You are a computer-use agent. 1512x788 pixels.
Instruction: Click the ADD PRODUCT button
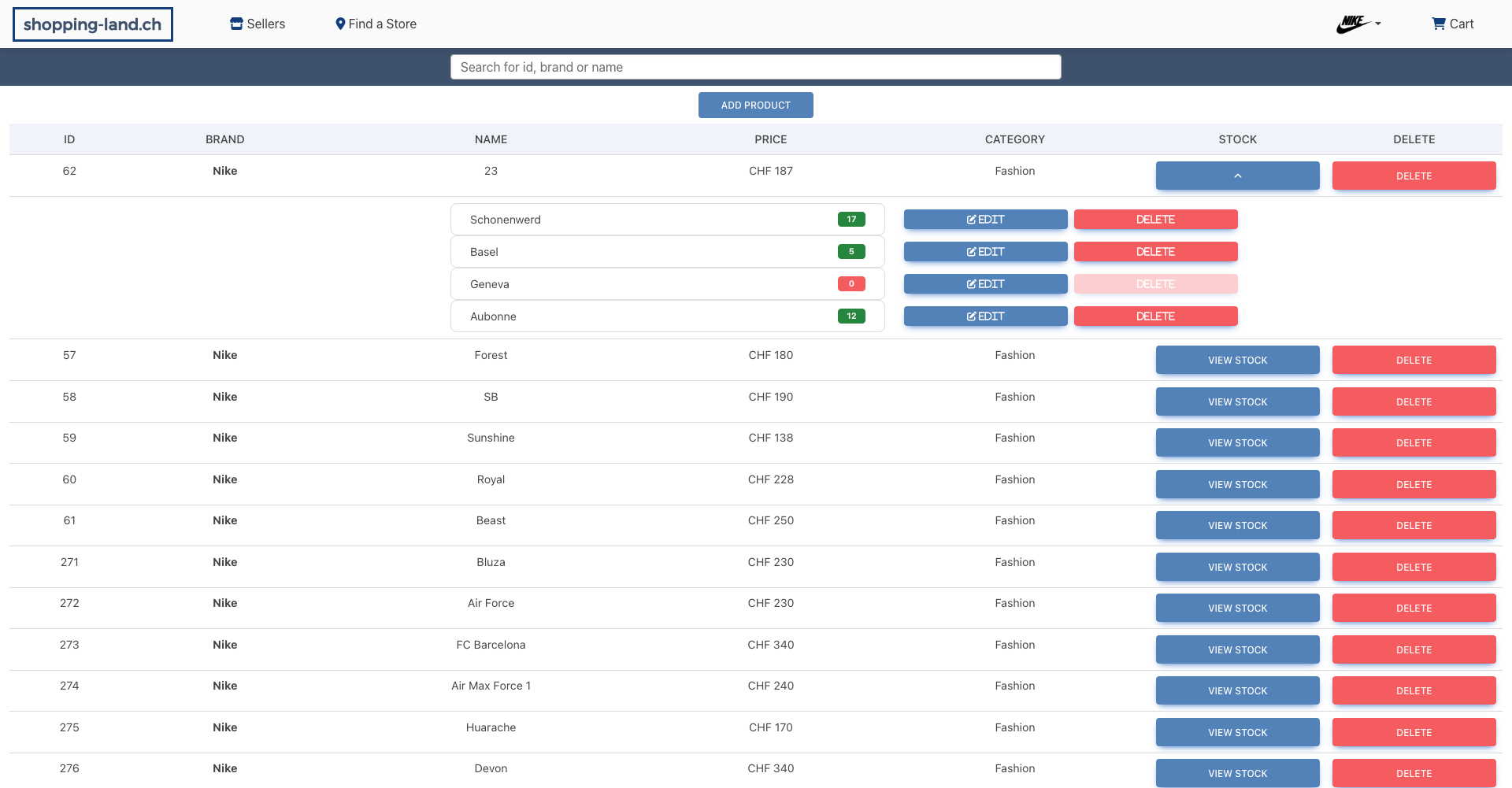(x=755, y=105)
